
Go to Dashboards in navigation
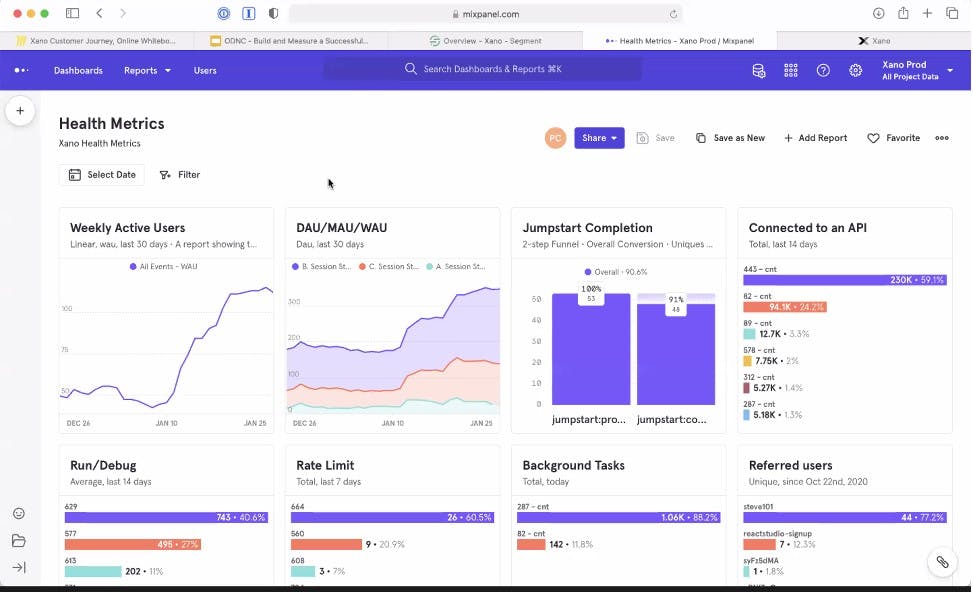[78, 70]
